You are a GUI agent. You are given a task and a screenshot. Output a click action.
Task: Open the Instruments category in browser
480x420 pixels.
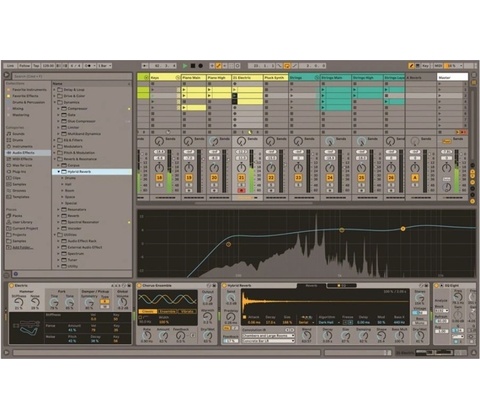[x=22, y=146]
